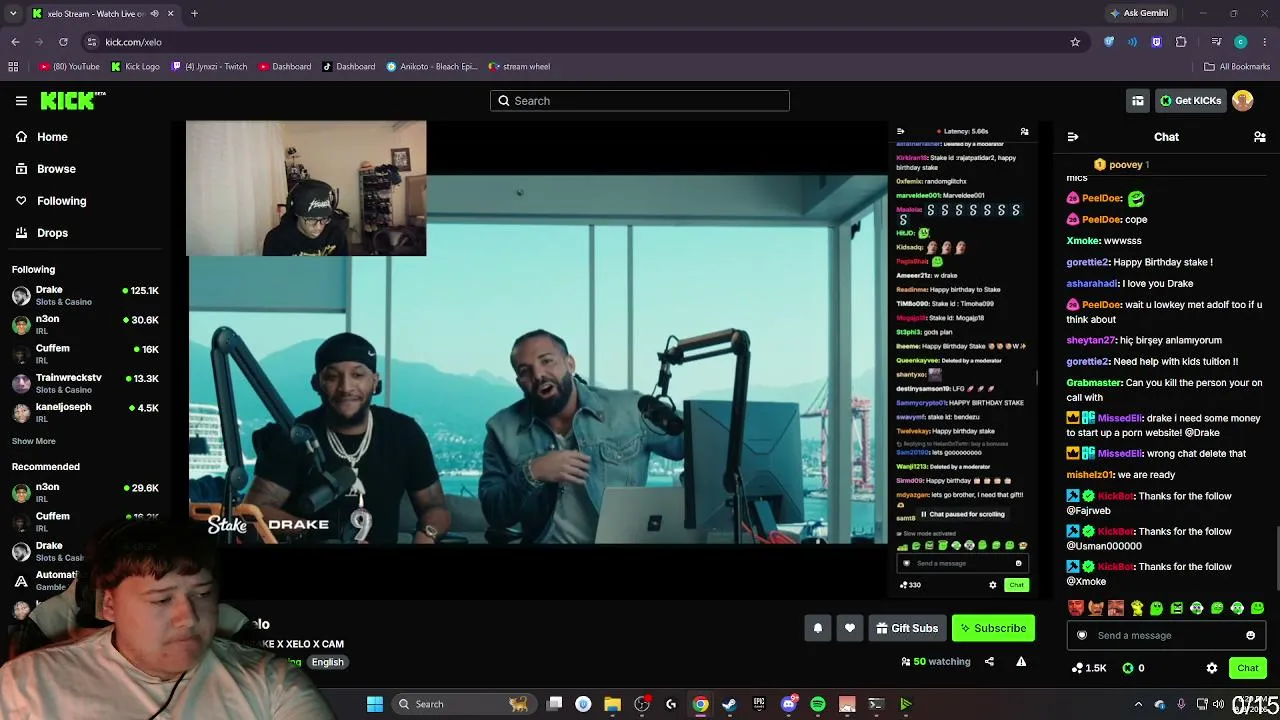1280x720 pixels.
Task: Focus the Kick search field
Action: click(640, 101)
